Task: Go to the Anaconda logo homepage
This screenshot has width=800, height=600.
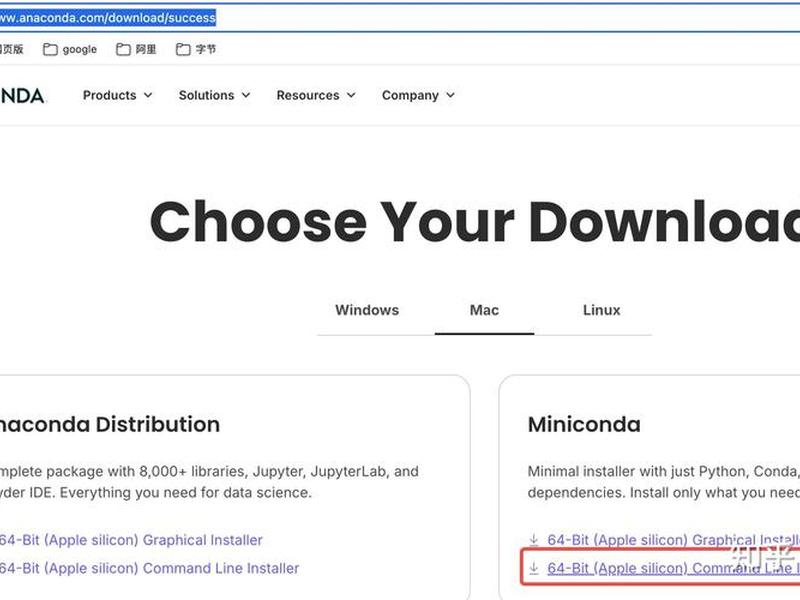Action: point(22,96)
